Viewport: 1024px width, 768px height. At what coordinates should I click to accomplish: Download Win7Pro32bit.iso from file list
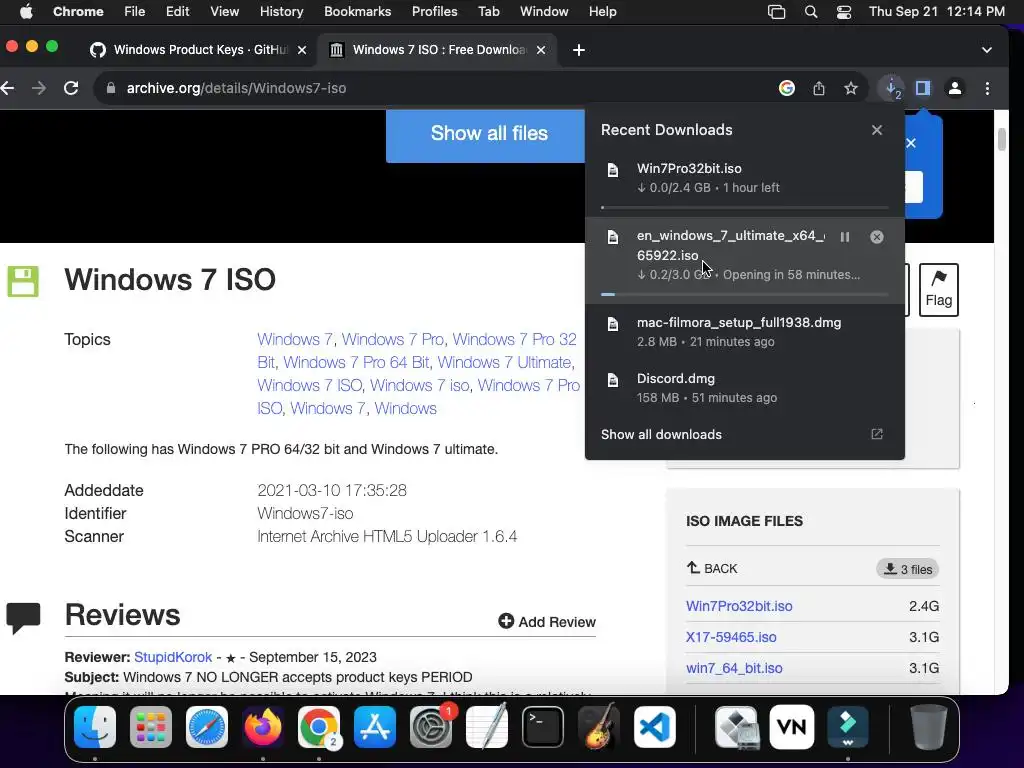(x=739, y=606)
